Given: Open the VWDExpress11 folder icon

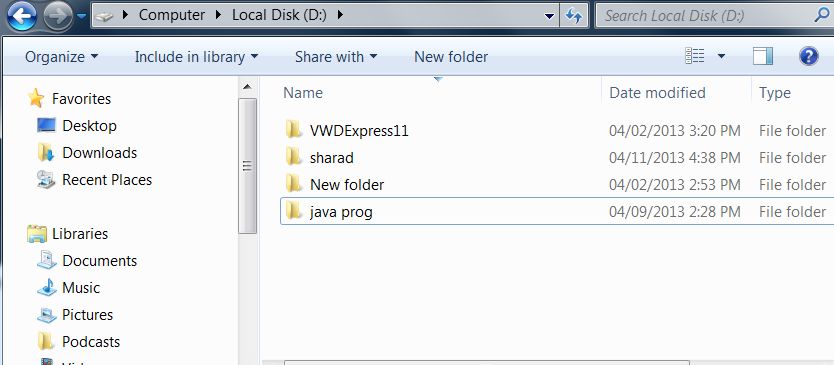Looking at the screenshot, I should [294, 129].
